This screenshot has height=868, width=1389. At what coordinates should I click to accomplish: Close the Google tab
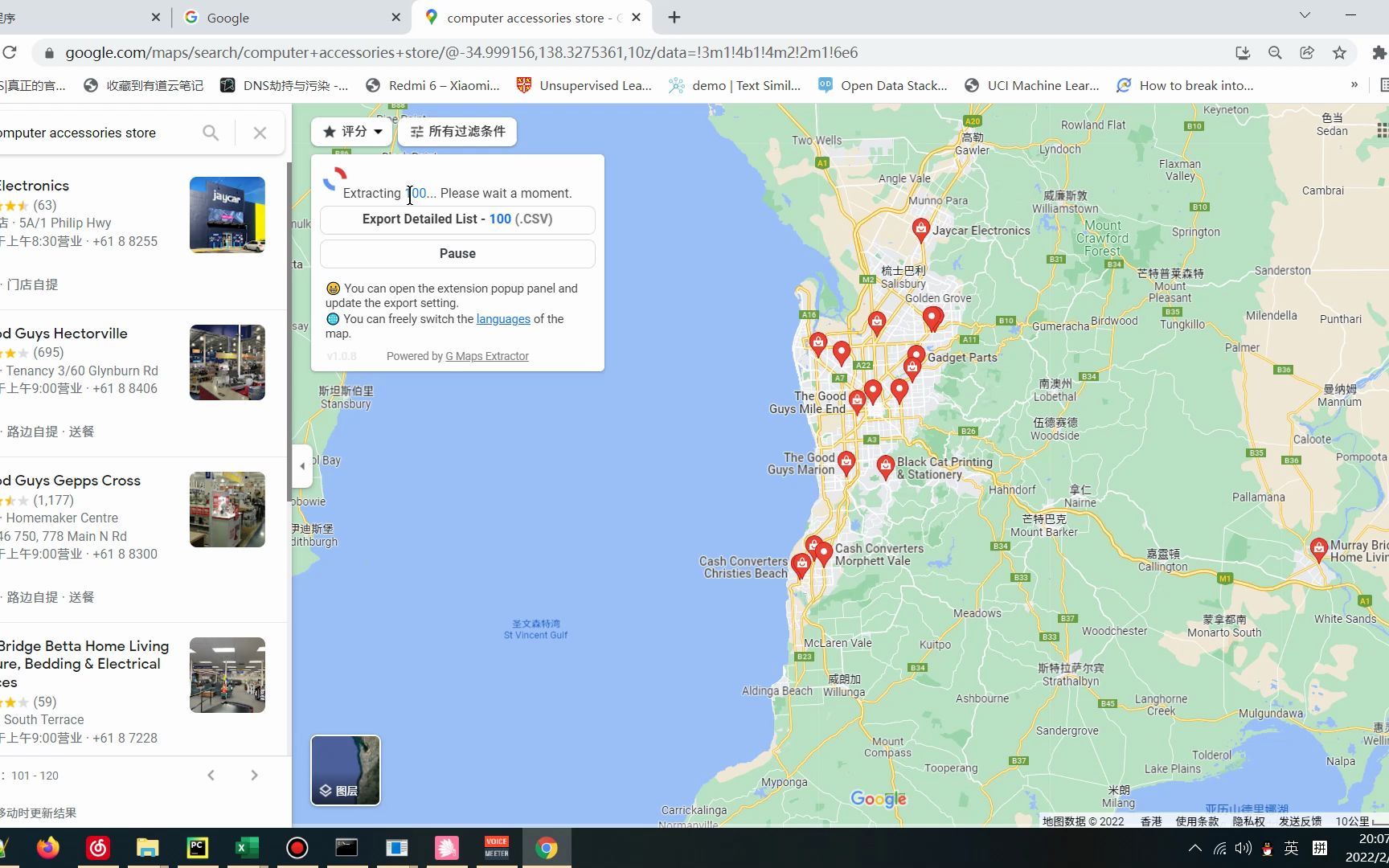pyautogui.click(x=395, y=17)
